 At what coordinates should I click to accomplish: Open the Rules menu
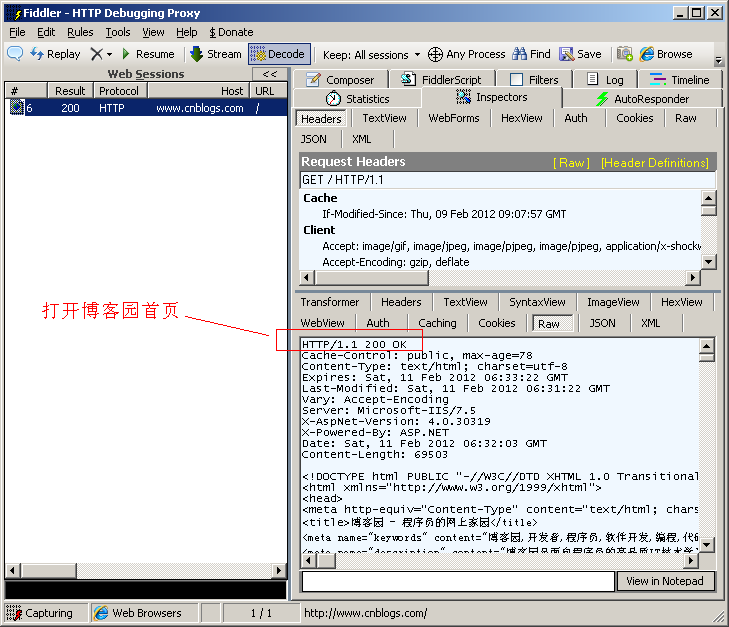coord(80,32)
